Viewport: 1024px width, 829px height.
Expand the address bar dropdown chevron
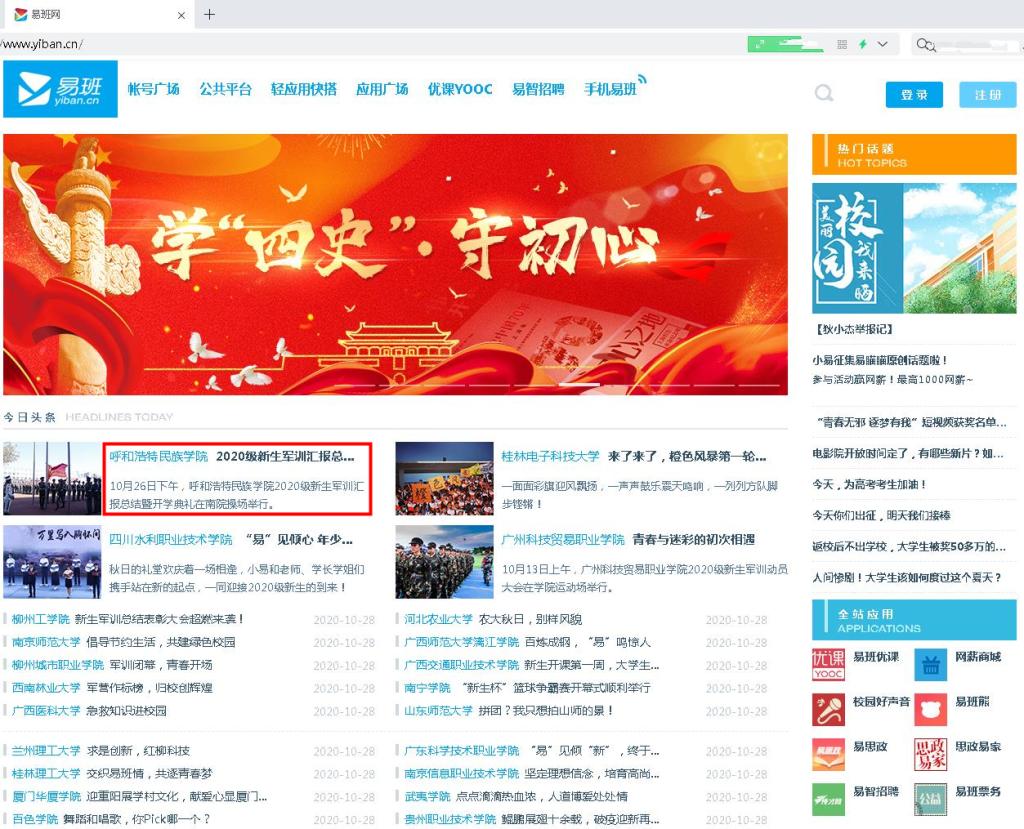882,45
